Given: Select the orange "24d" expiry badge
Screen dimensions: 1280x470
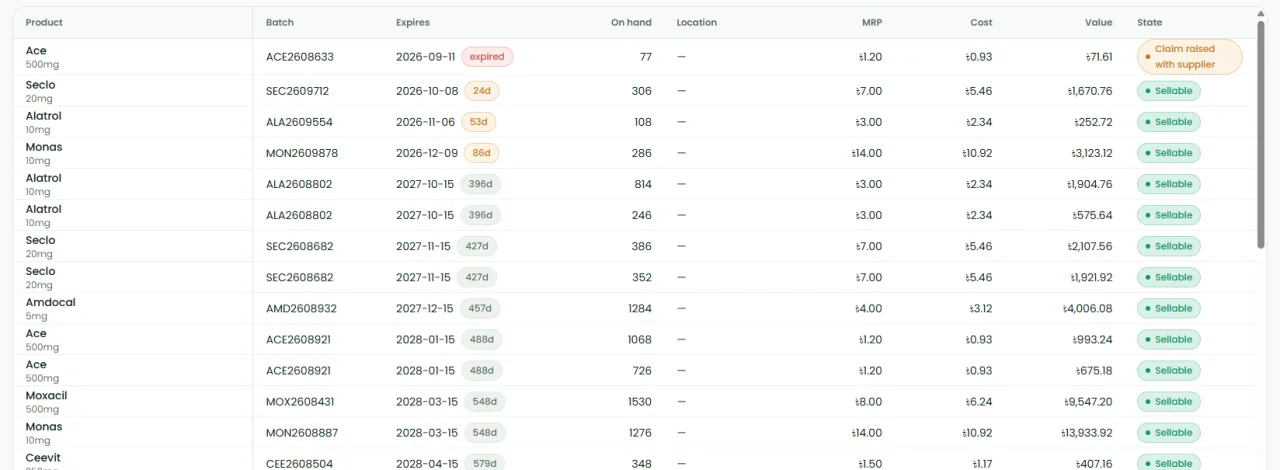Looking at the screenshot, I should (x=482, y=91).
